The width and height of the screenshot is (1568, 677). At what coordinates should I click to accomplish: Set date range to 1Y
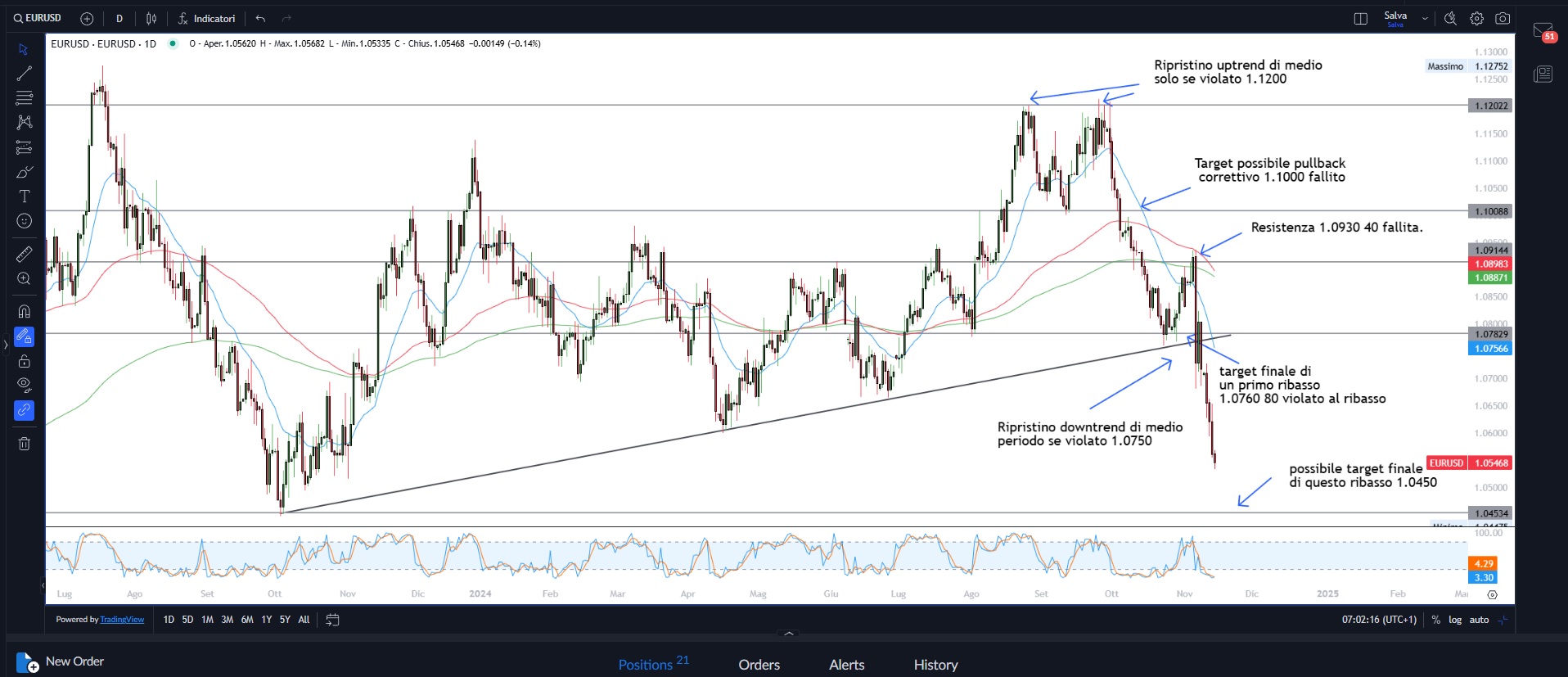point(266,620)
